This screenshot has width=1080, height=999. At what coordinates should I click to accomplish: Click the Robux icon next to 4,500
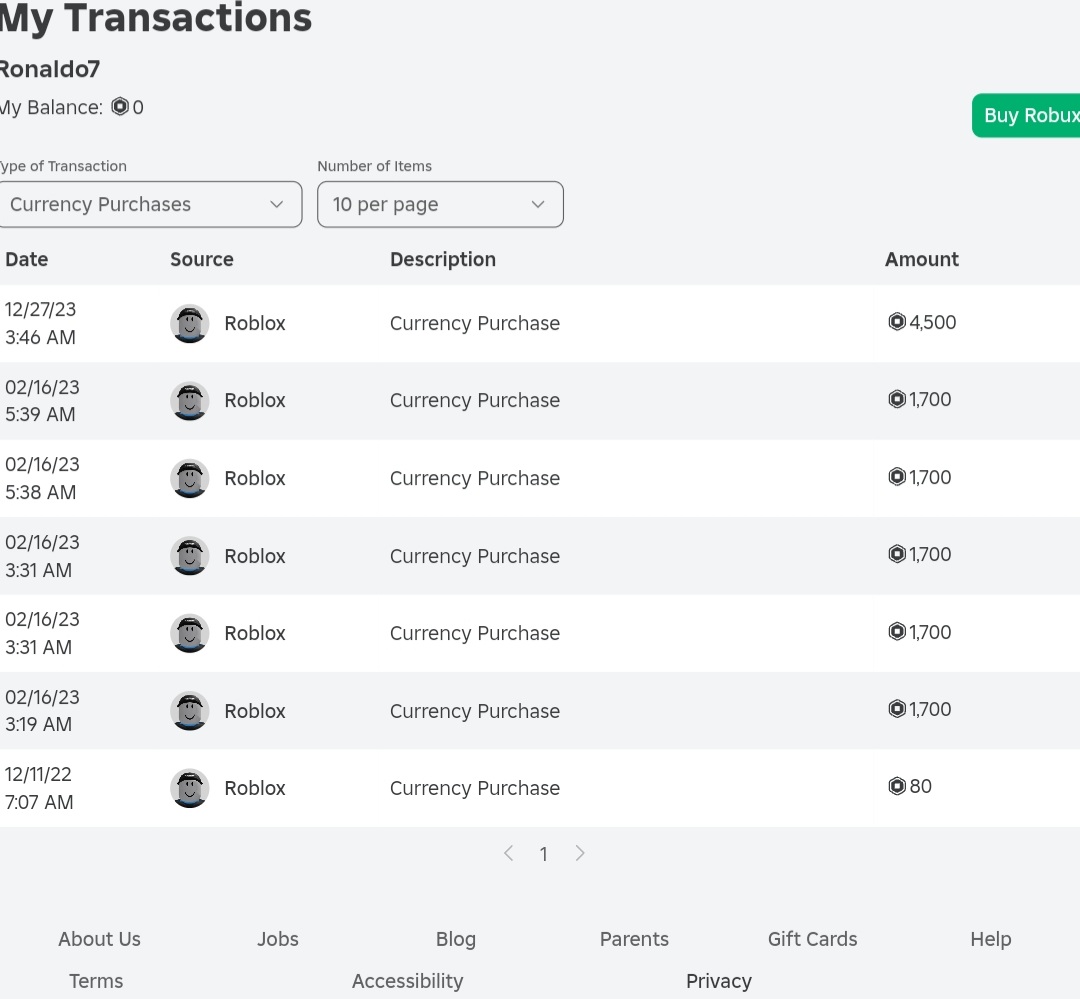pyautogui.click(x=897, y=322)
